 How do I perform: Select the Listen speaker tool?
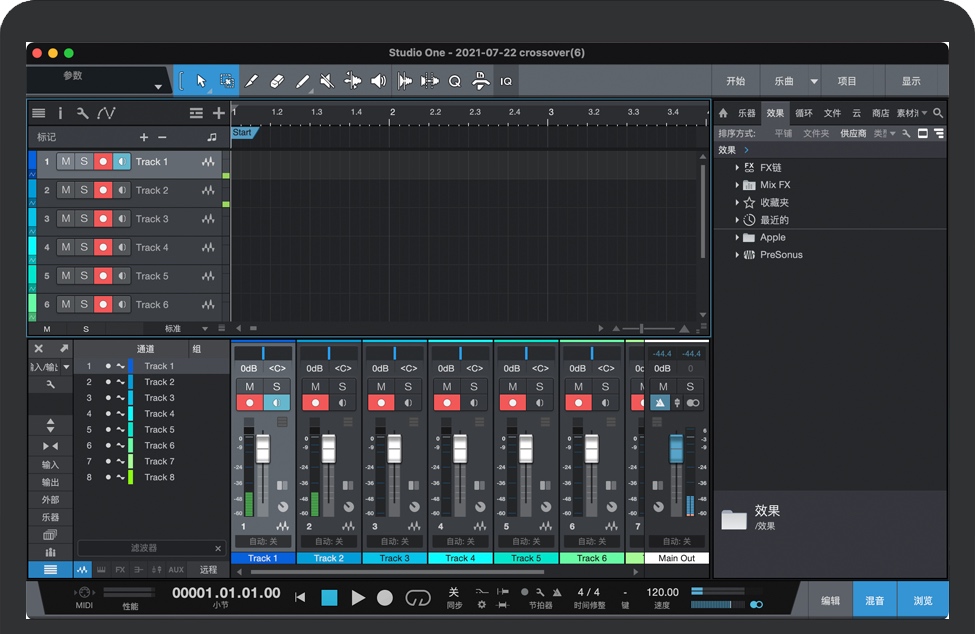pos(378,81)
